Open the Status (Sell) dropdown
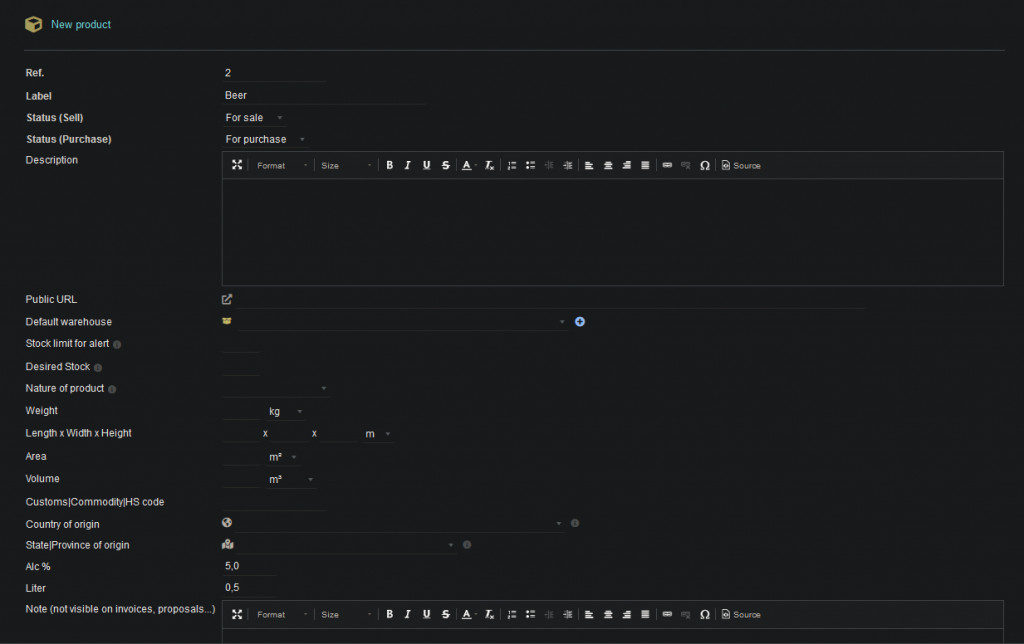This screenshot has height=644, width=1024. tap(254, 118)
